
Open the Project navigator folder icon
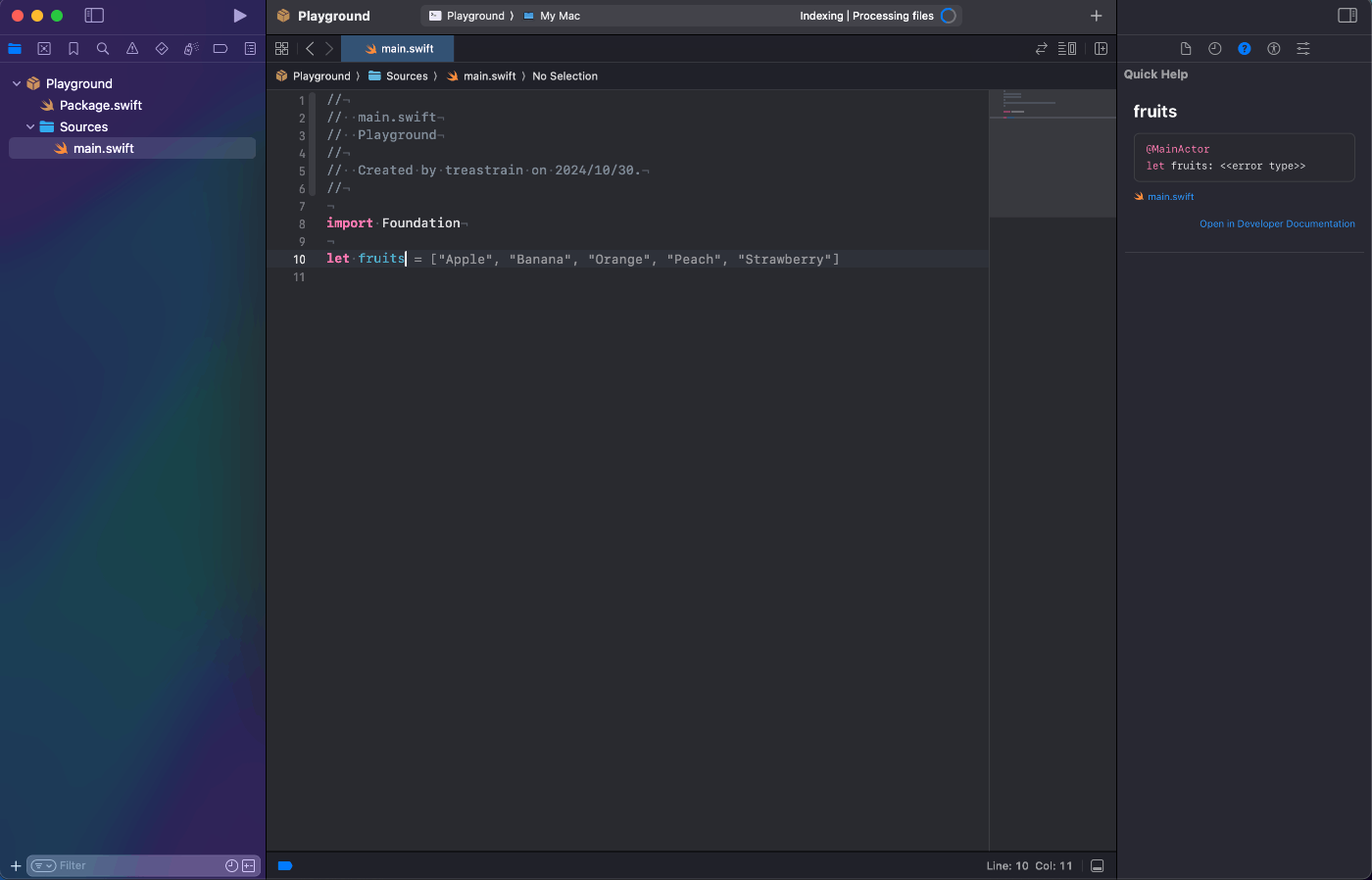click(15, 48)
